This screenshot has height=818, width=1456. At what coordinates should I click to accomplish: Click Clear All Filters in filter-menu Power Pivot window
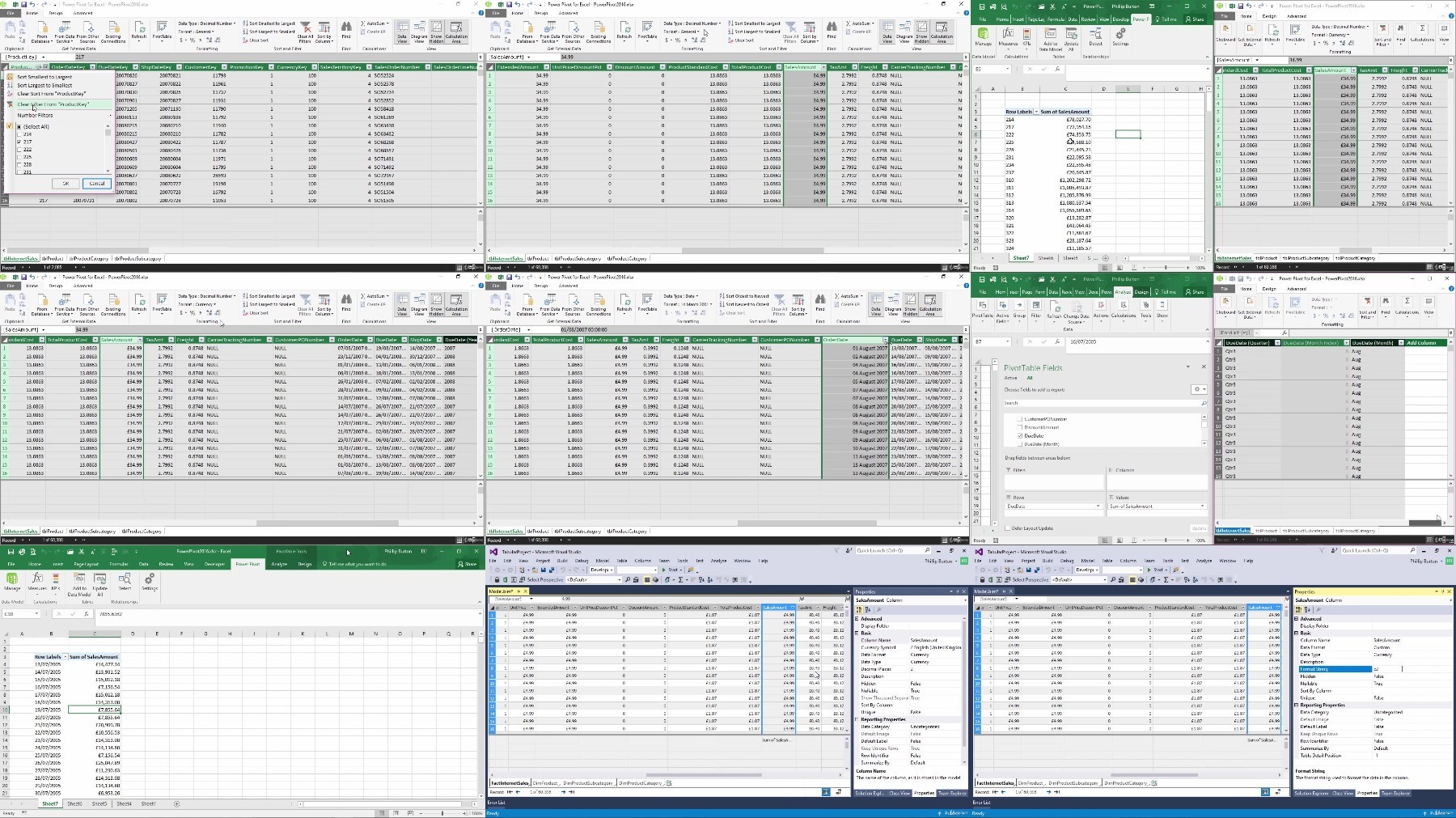coord(306,33)
